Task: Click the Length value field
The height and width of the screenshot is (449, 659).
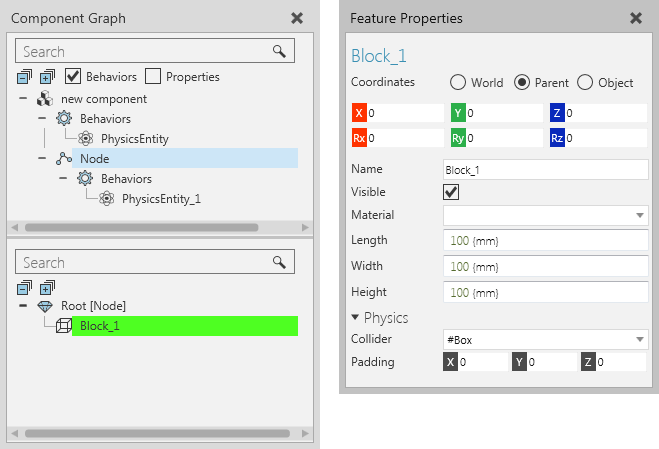Action: (546, 240)
